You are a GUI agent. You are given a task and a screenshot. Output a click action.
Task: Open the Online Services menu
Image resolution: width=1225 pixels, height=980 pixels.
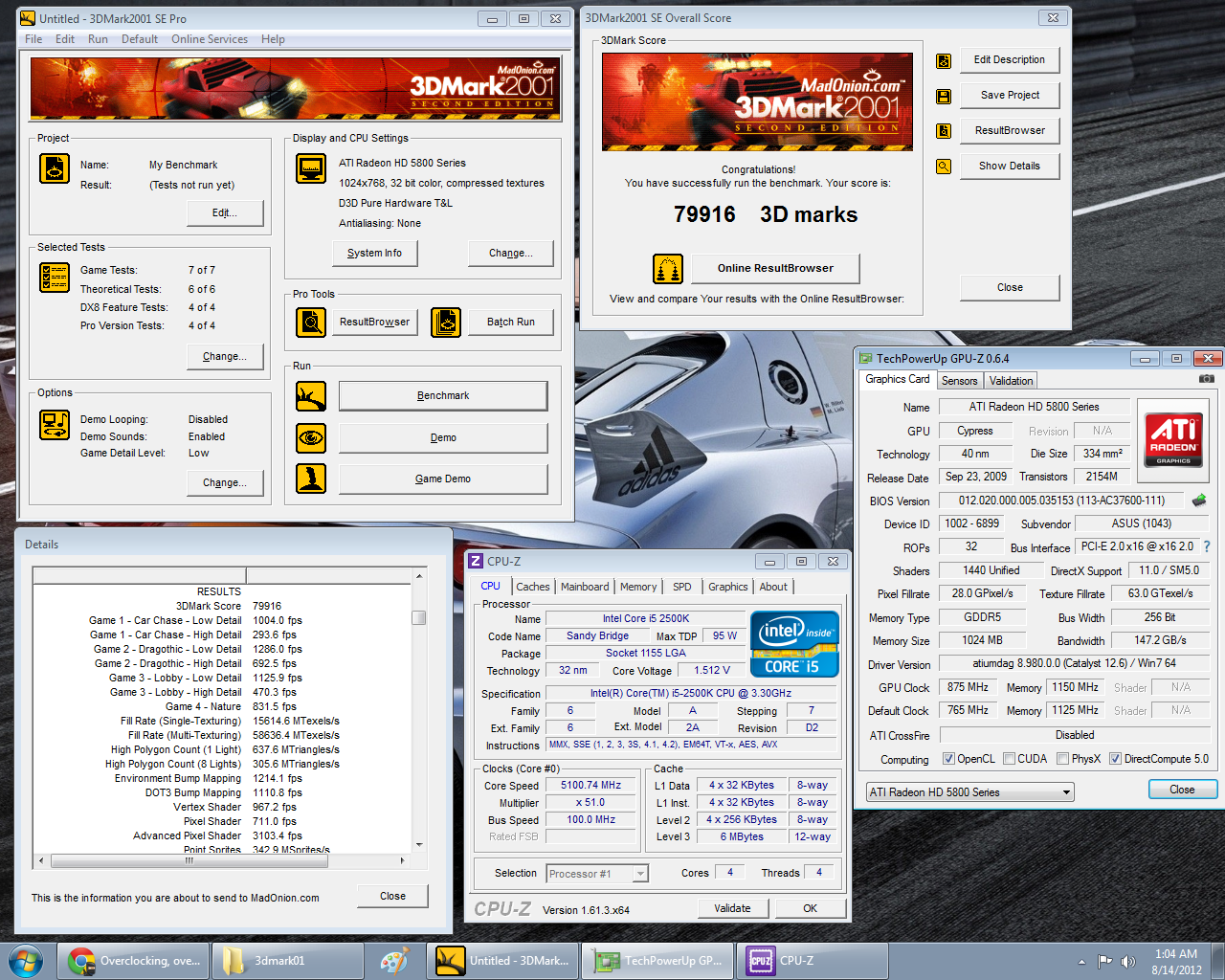(210, 39)
